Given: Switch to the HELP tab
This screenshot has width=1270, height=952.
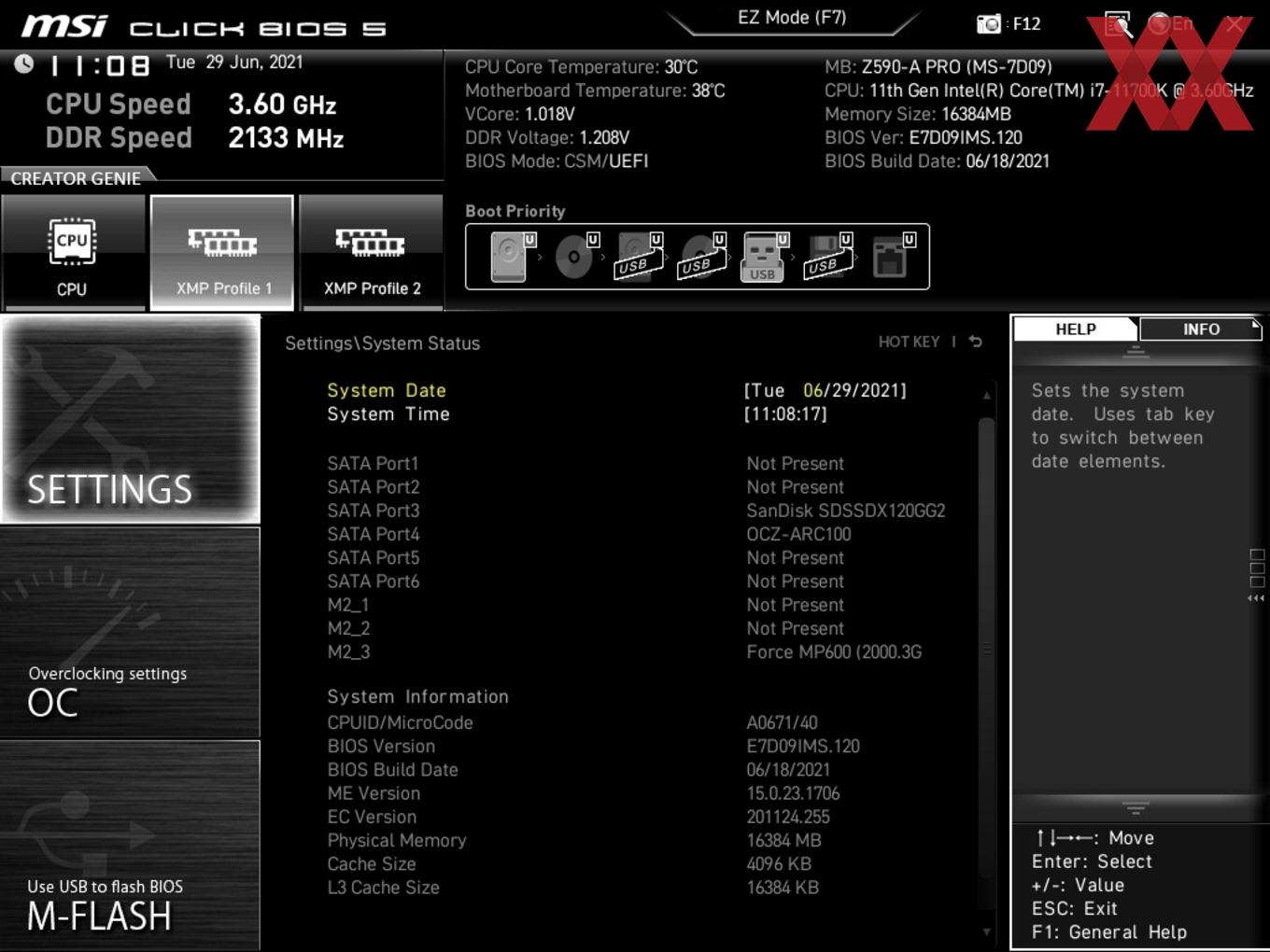Looking at the screenshot, I should click(1076, 329).
